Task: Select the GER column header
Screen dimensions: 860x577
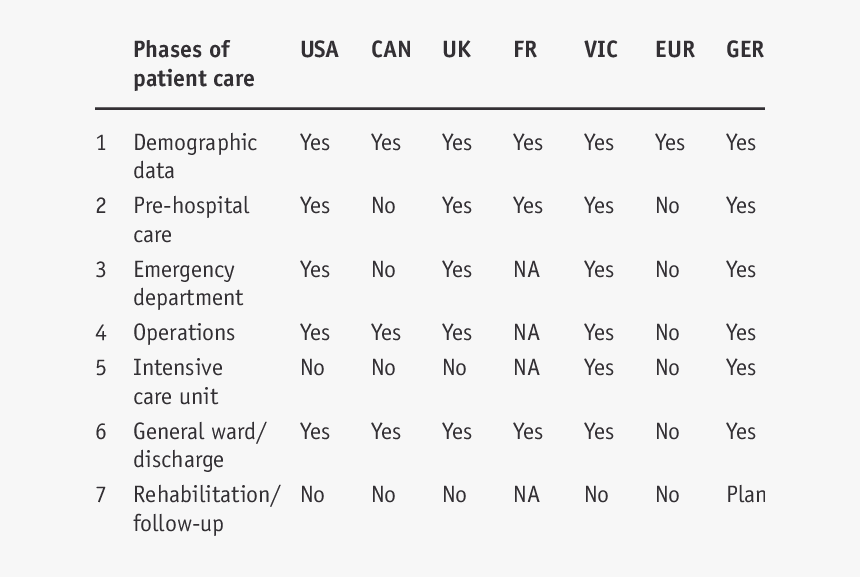Action: tap(745, 50)
